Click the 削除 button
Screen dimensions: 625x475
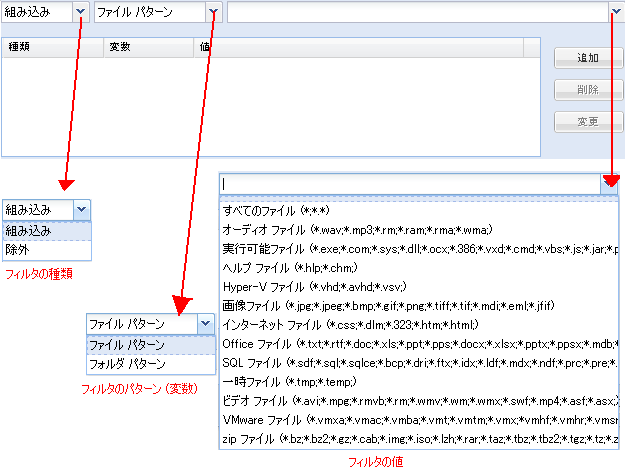pyautogui.click(x=588, y=90)
